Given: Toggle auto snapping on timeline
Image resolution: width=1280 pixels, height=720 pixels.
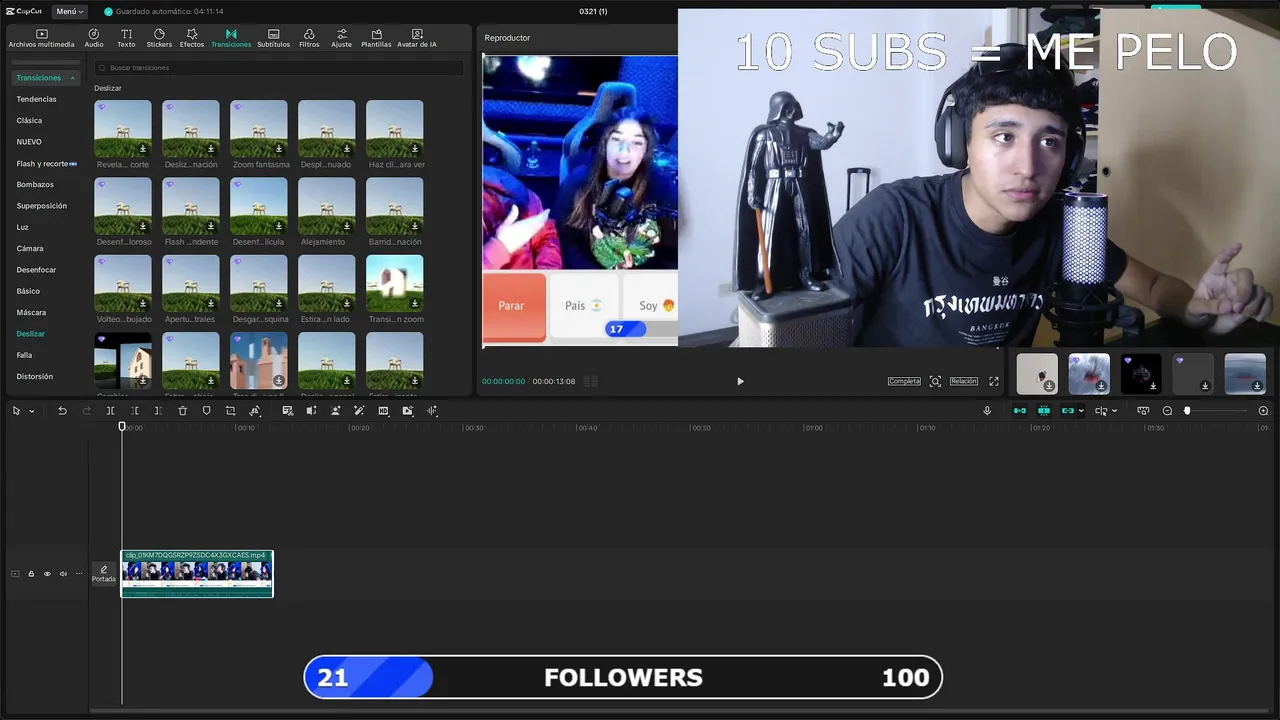Looking at the screenshot, I should (1044, 411).
